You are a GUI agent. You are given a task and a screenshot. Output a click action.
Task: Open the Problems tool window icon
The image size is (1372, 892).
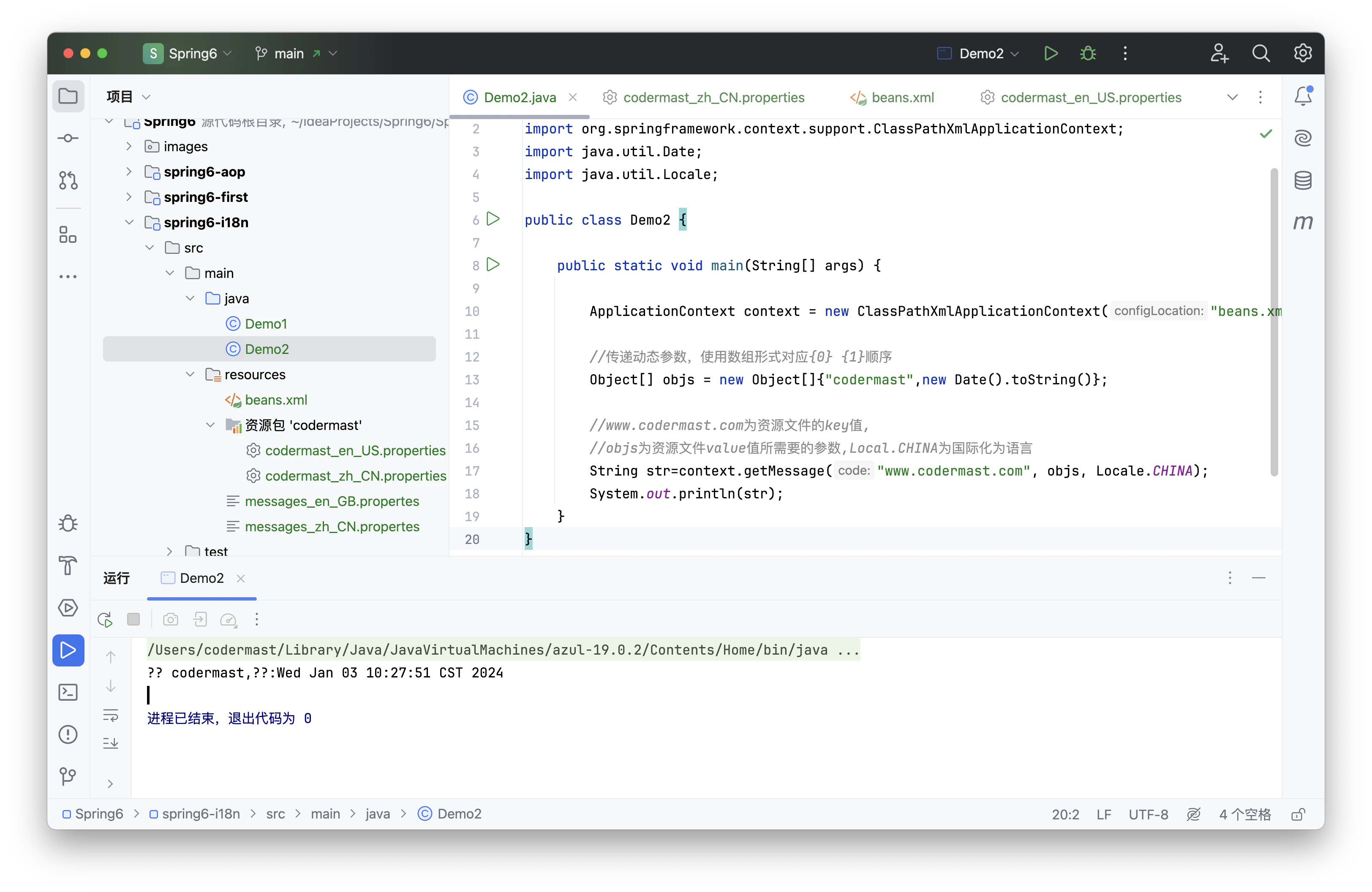point(68,734)
